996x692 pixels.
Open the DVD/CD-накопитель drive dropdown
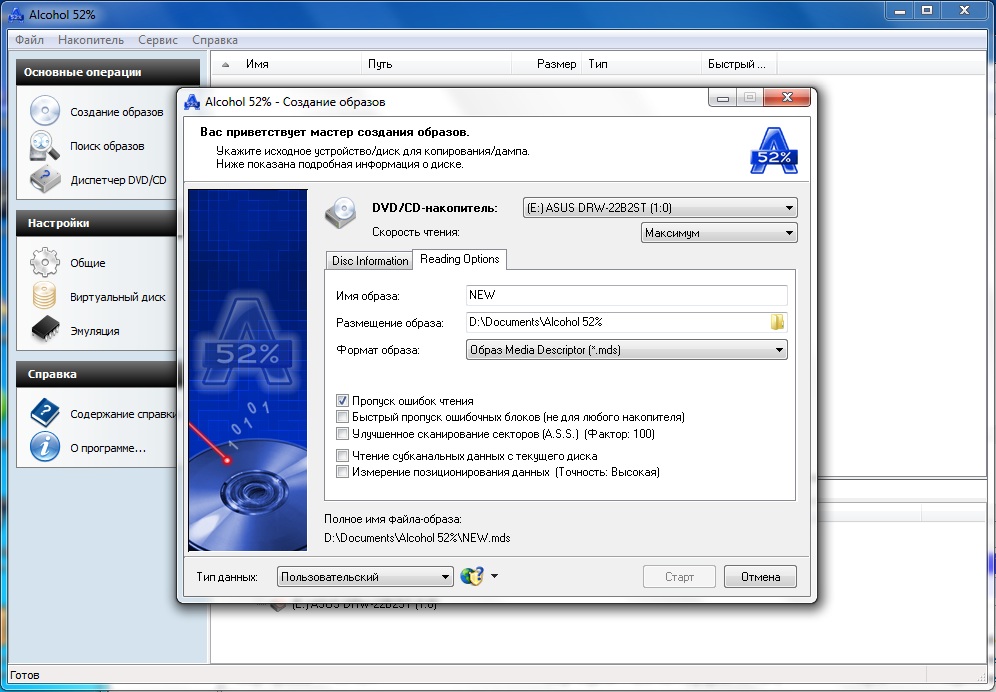pyautogui.click(x=660, y=208)
